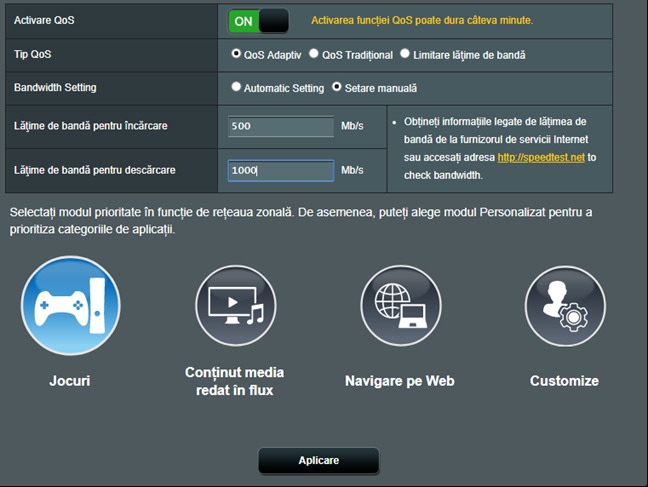Open the http://speedtest.net link
This screenshot has height=487, width=648.
[541, 158]
